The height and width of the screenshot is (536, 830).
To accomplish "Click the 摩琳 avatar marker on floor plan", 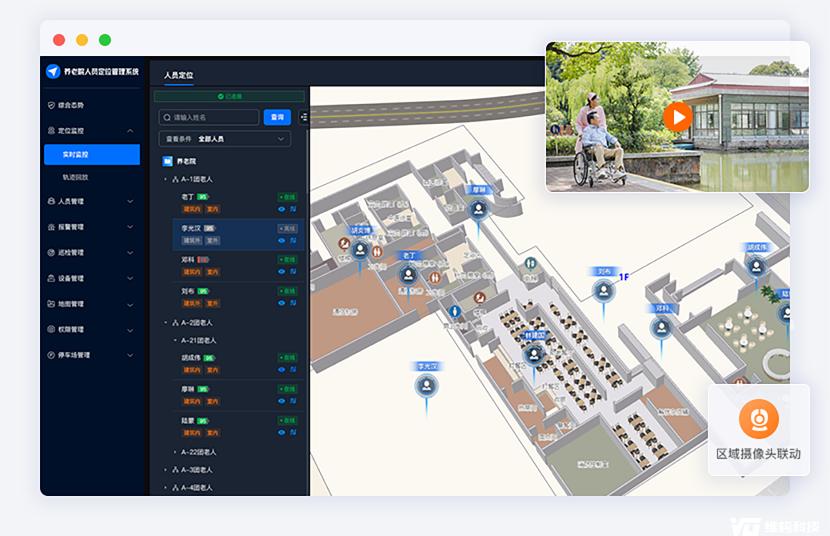I will 479,209.
